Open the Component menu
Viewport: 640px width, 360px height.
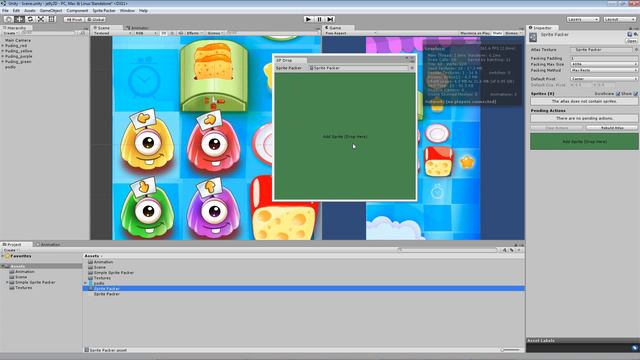coord(77,11)
